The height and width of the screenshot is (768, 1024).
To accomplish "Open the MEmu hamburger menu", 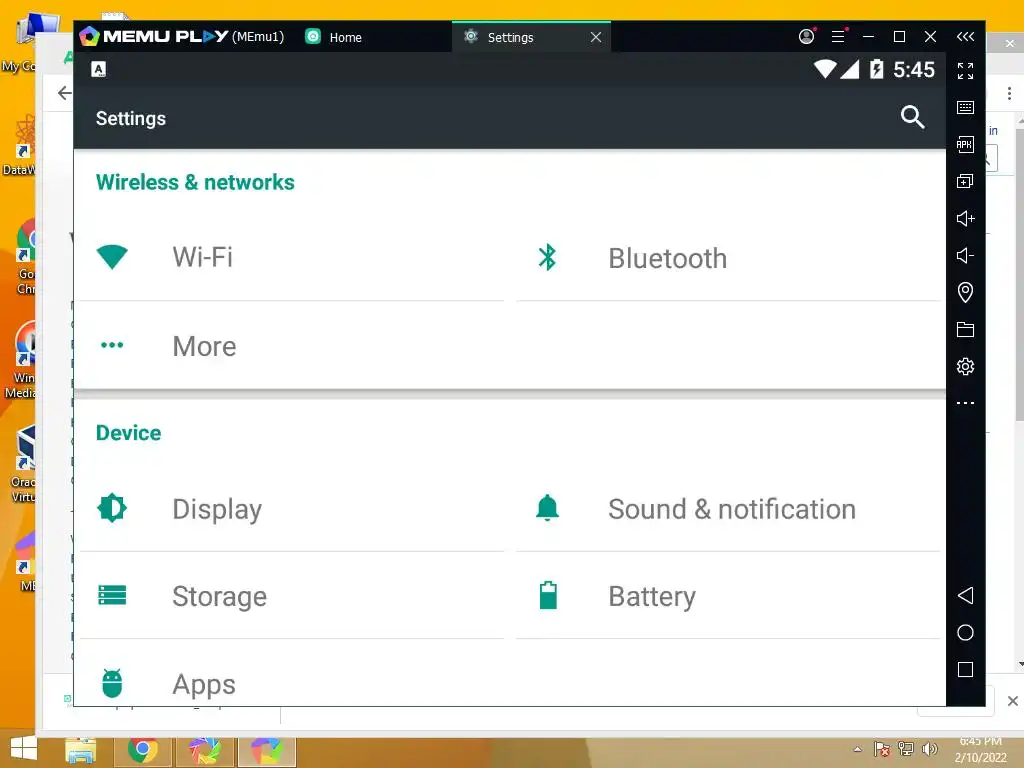I will click(x=838, y=37).
